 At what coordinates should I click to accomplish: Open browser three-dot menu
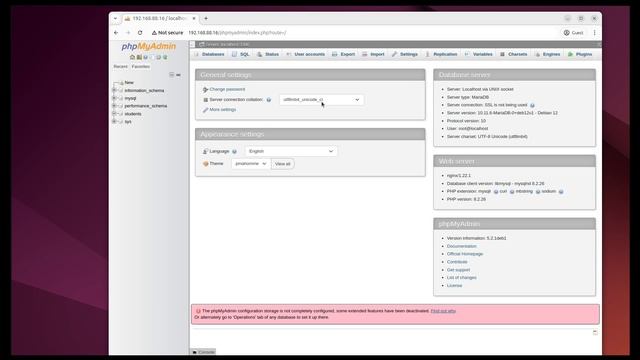click(594, 33)
